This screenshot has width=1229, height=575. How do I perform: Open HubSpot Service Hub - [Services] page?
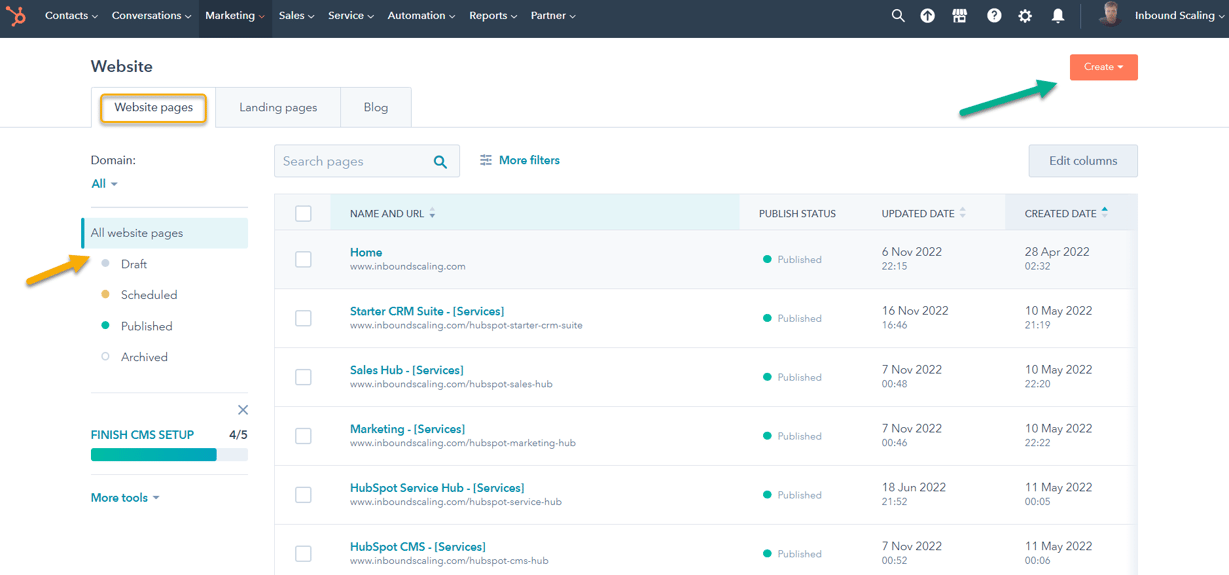[x=437, y=488]
